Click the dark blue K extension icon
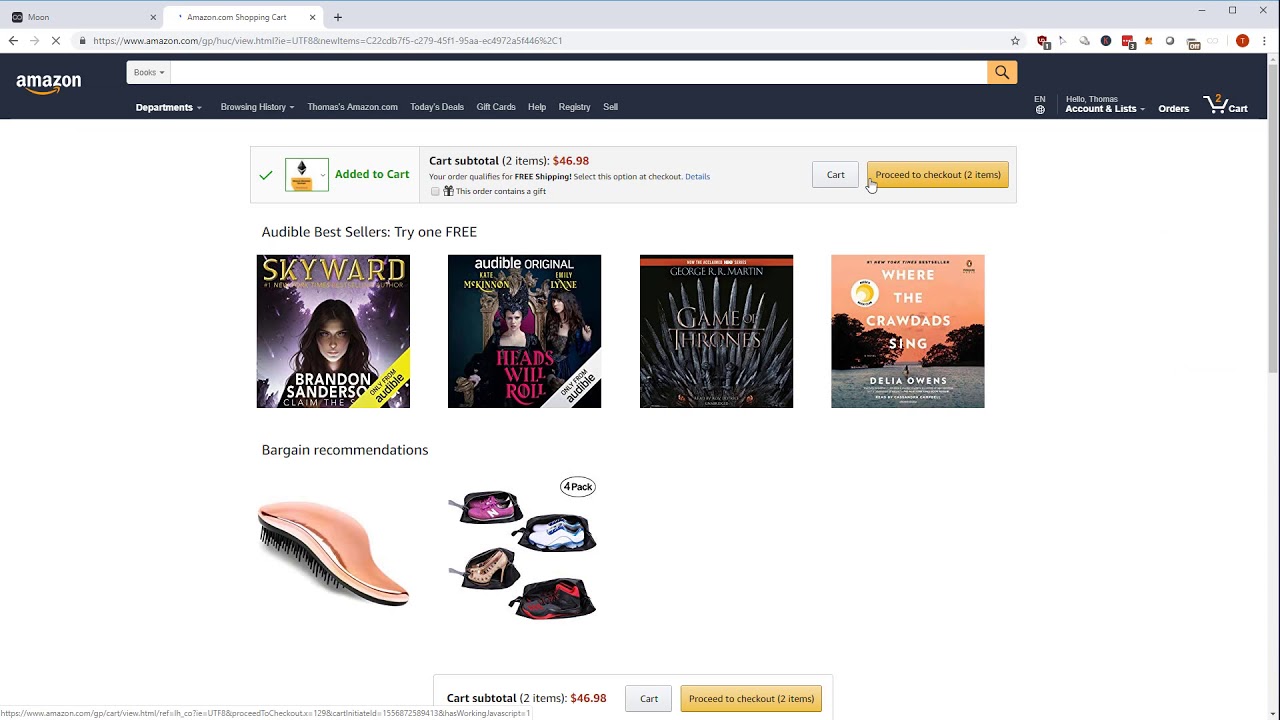Screen dimensions: 1280x720 [1106, 41]
